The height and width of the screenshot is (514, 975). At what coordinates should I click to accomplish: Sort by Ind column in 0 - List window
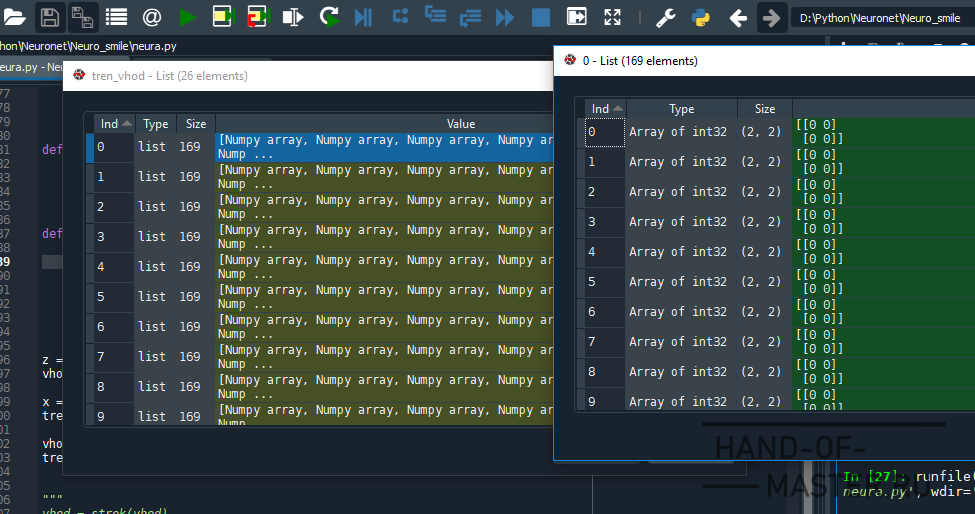(605, 109)
